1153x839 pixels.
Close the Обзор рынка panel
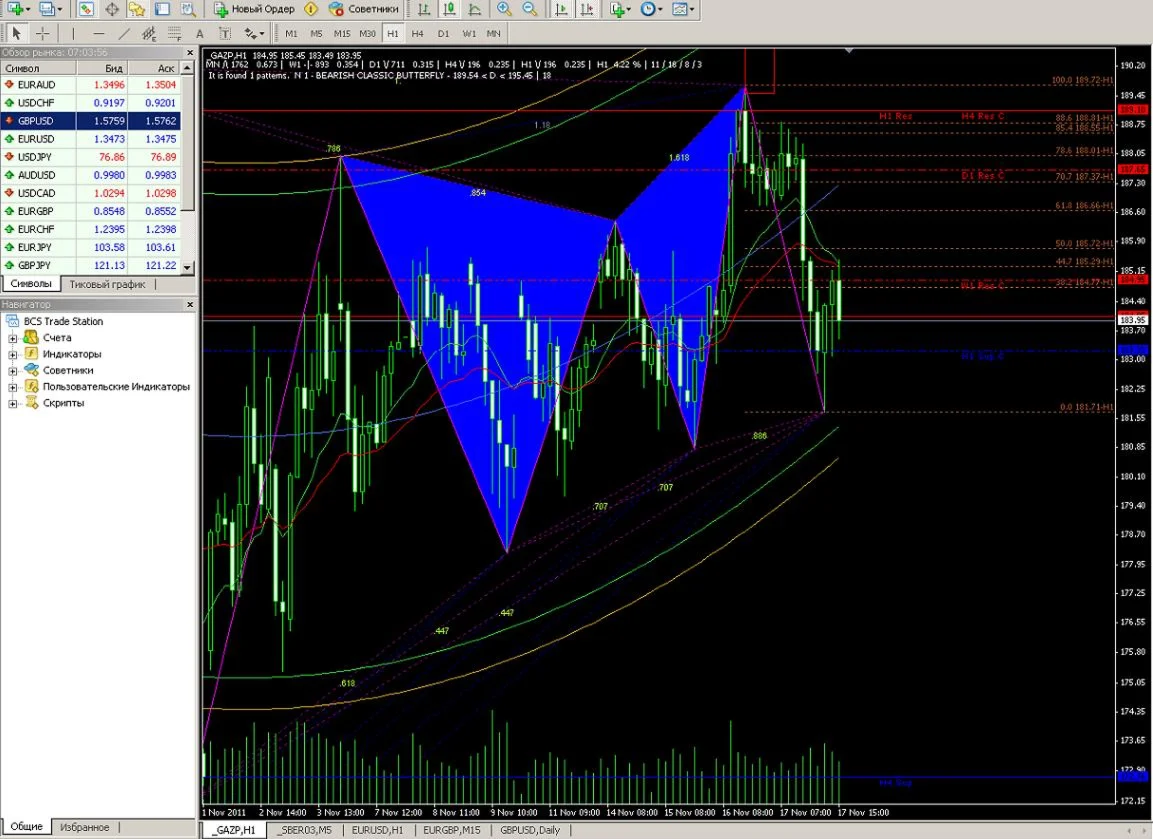pyautogui.click(x=190, y=53)
